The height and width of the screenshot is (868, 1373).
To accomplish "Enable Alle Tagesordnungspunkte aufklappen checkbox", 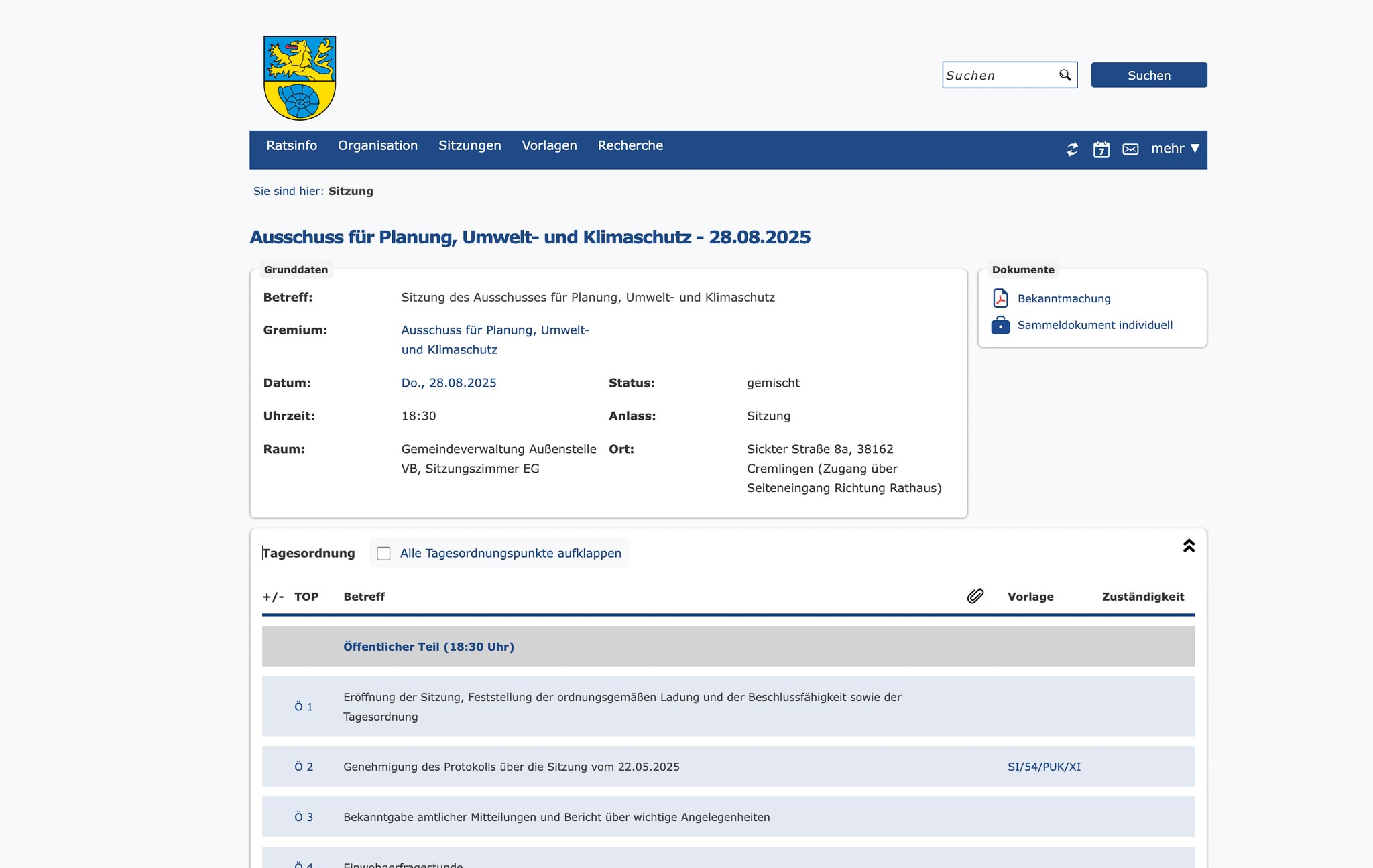I will (383, 553).
